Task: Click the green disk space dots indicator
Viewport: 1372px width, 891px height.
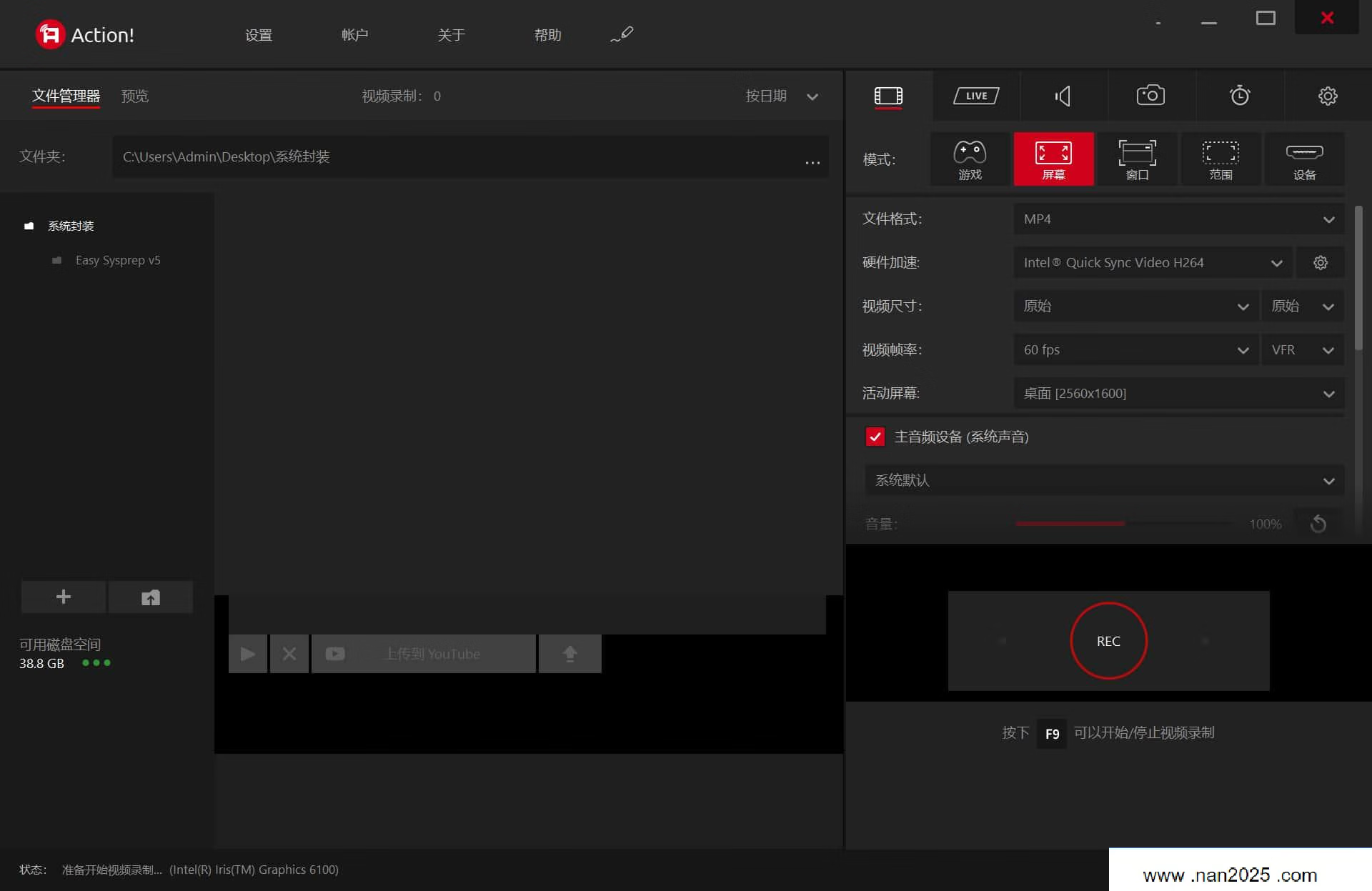Action: tap(96, 663)
